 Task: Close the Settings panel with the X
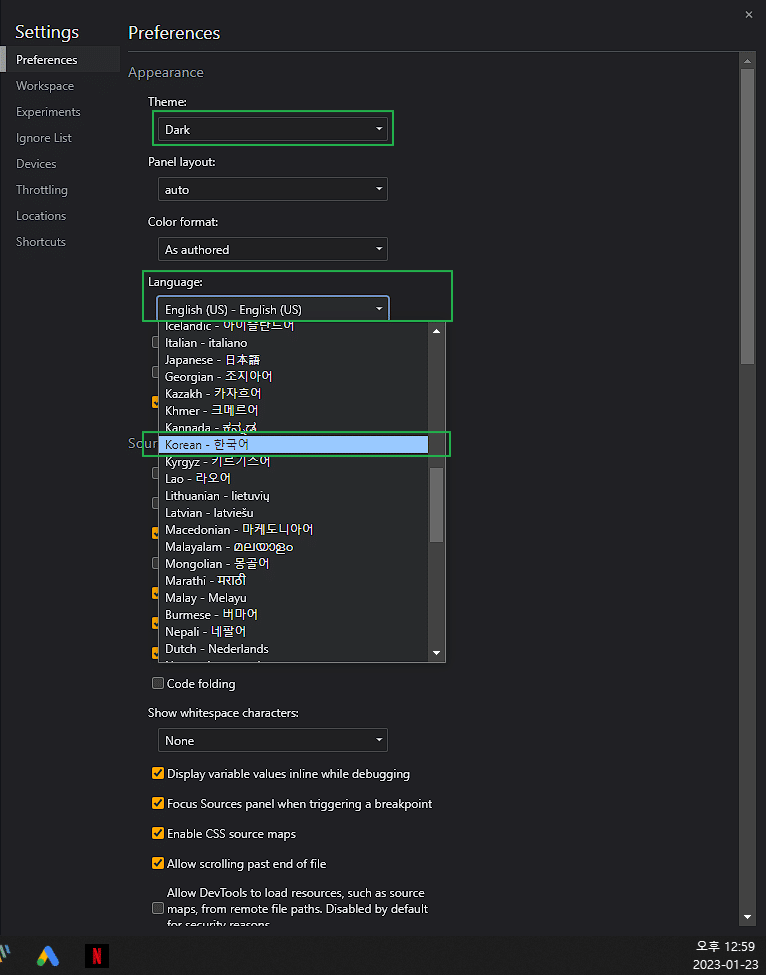pos(749,15)
